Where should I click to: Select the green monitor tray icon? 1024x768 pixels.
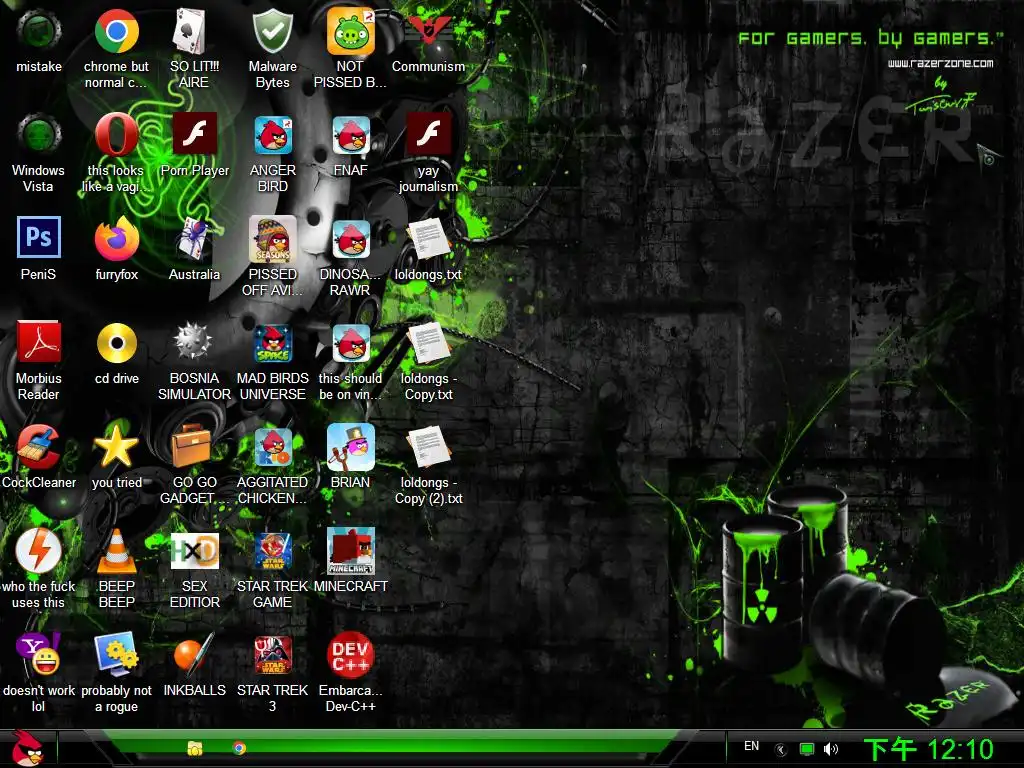(807, 749)
